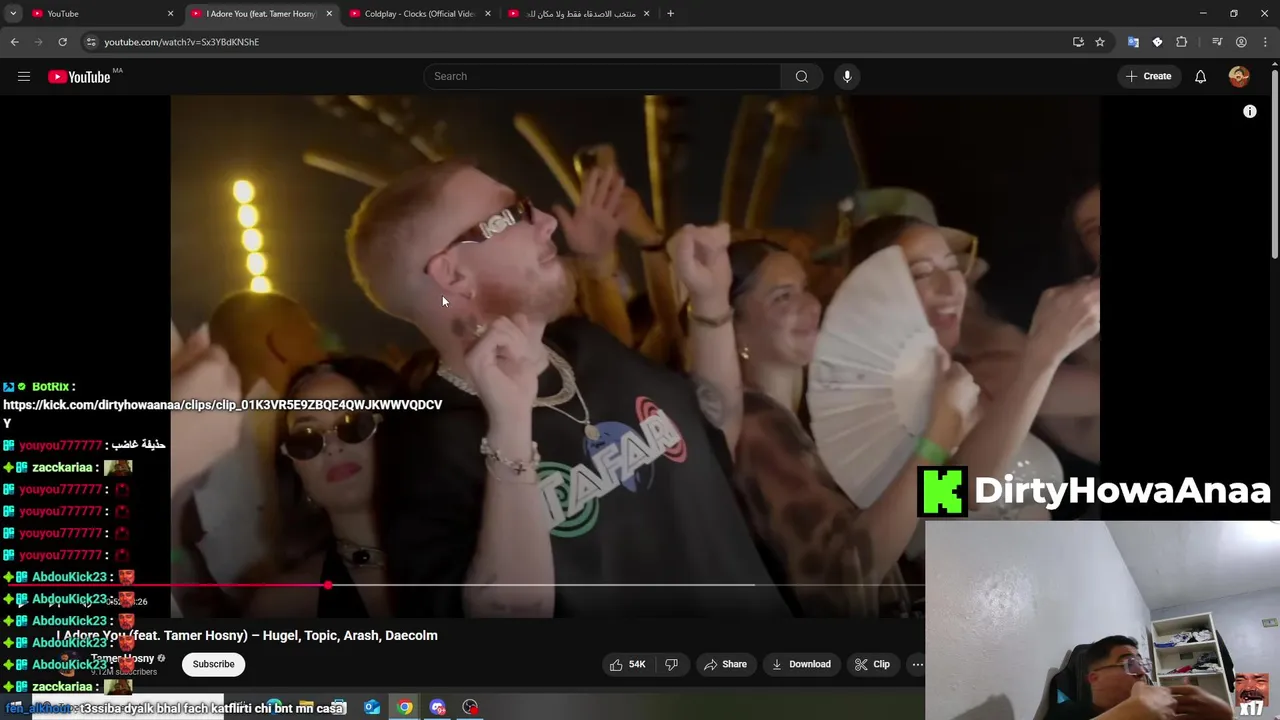Open Outlook from the taskbar
Image resolution: width=1280 pixels, height=720 pixels.
pos(372,708)
